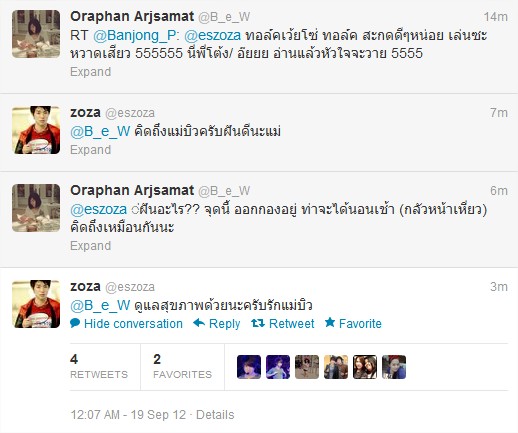Expand the top tweet from 14m ago

coord(90,72)
